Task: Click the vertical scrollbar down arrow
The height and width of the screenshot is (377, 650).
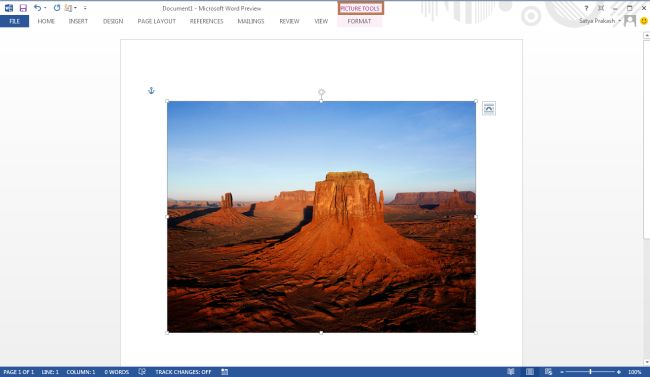Action: tap(646, 362)
